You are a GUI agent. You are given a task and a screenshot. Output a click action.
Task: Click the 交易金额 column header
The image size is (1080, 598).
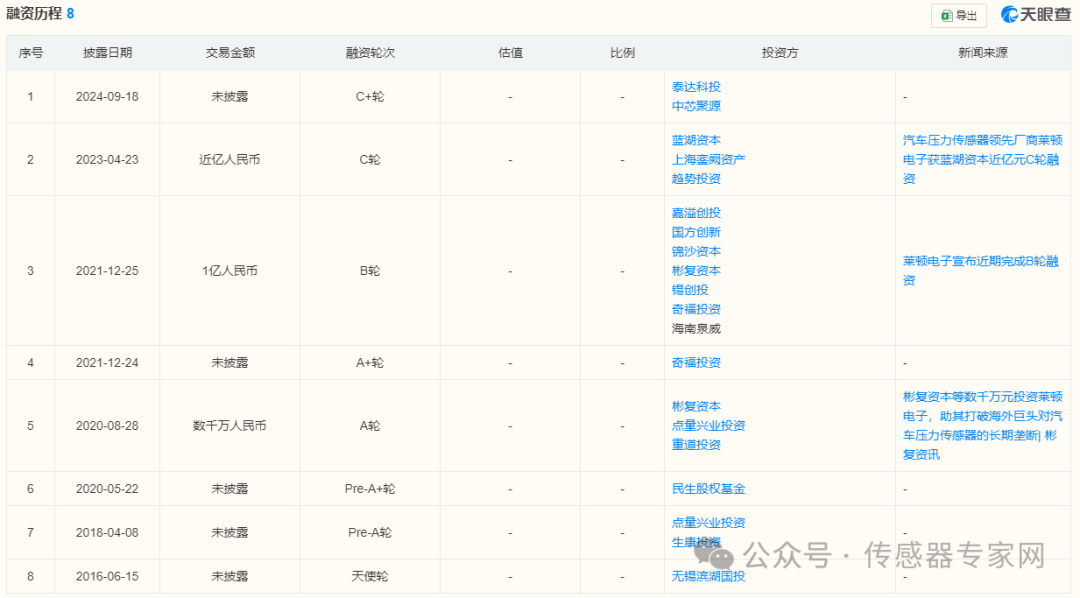(230, 53)
